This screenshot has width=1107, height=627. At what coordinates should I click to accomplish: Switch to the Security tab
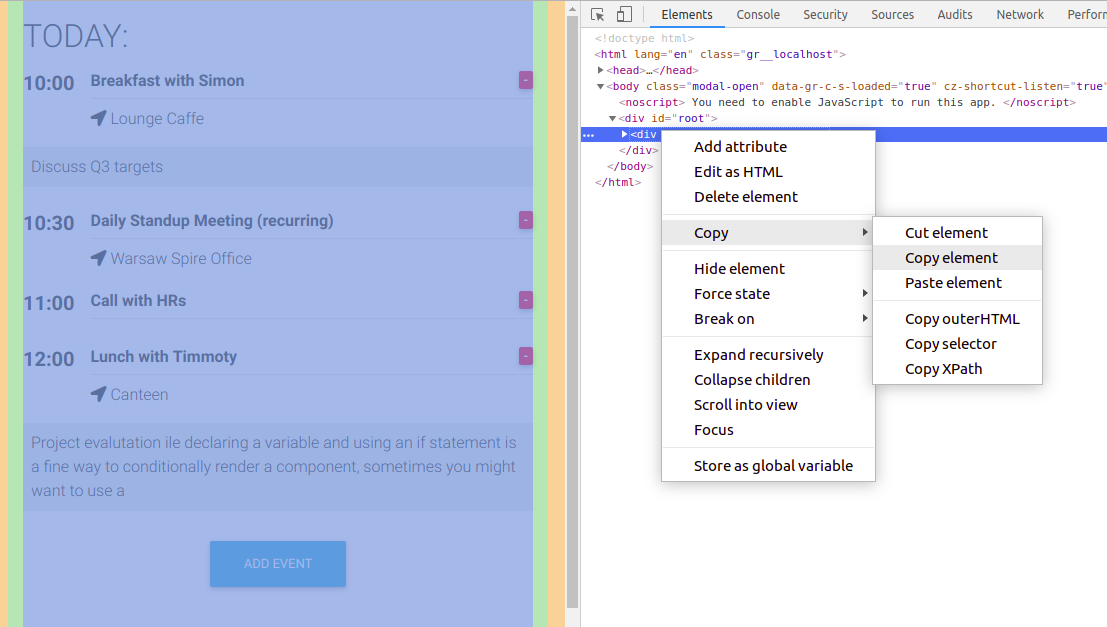[825, 14]
